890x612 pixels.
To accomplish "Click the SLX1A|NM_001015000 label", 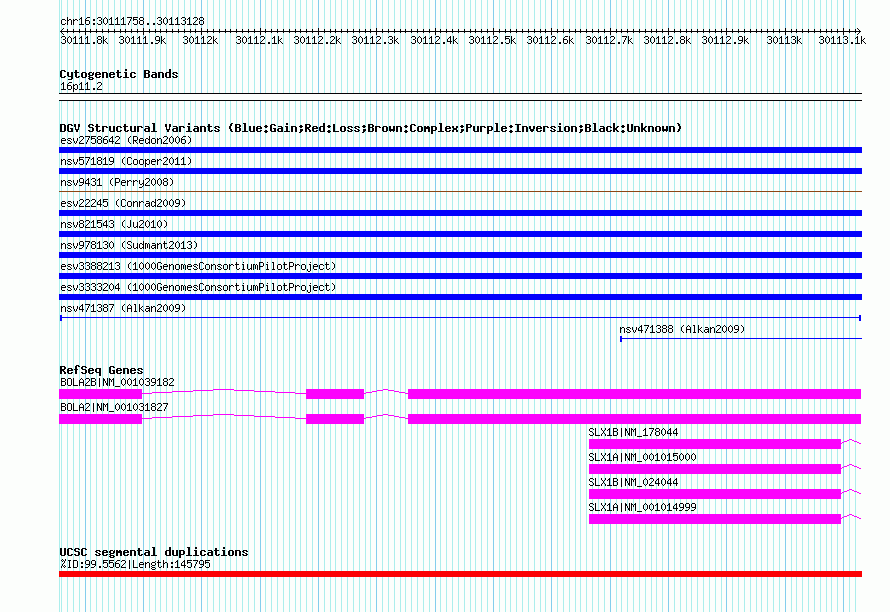I will (x=643, y=457).
